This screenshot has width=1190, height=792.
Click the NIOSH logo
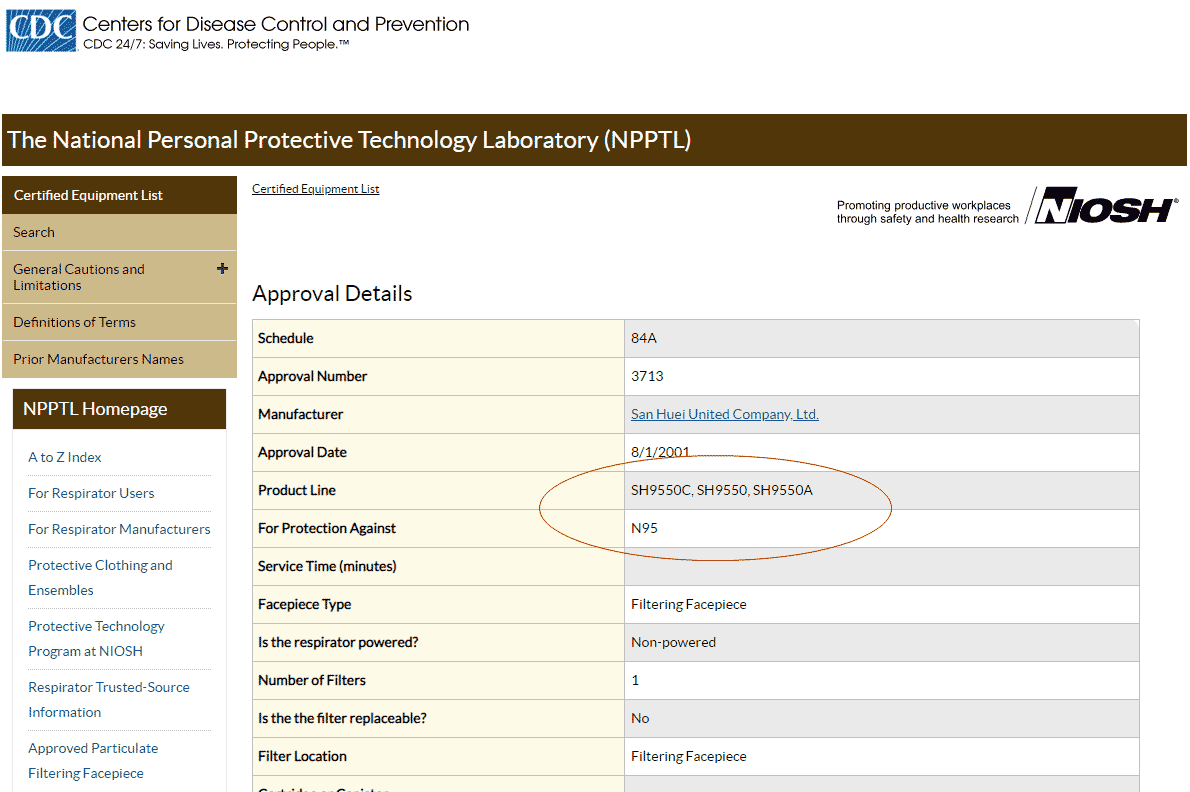click(x=1105, y=208)
